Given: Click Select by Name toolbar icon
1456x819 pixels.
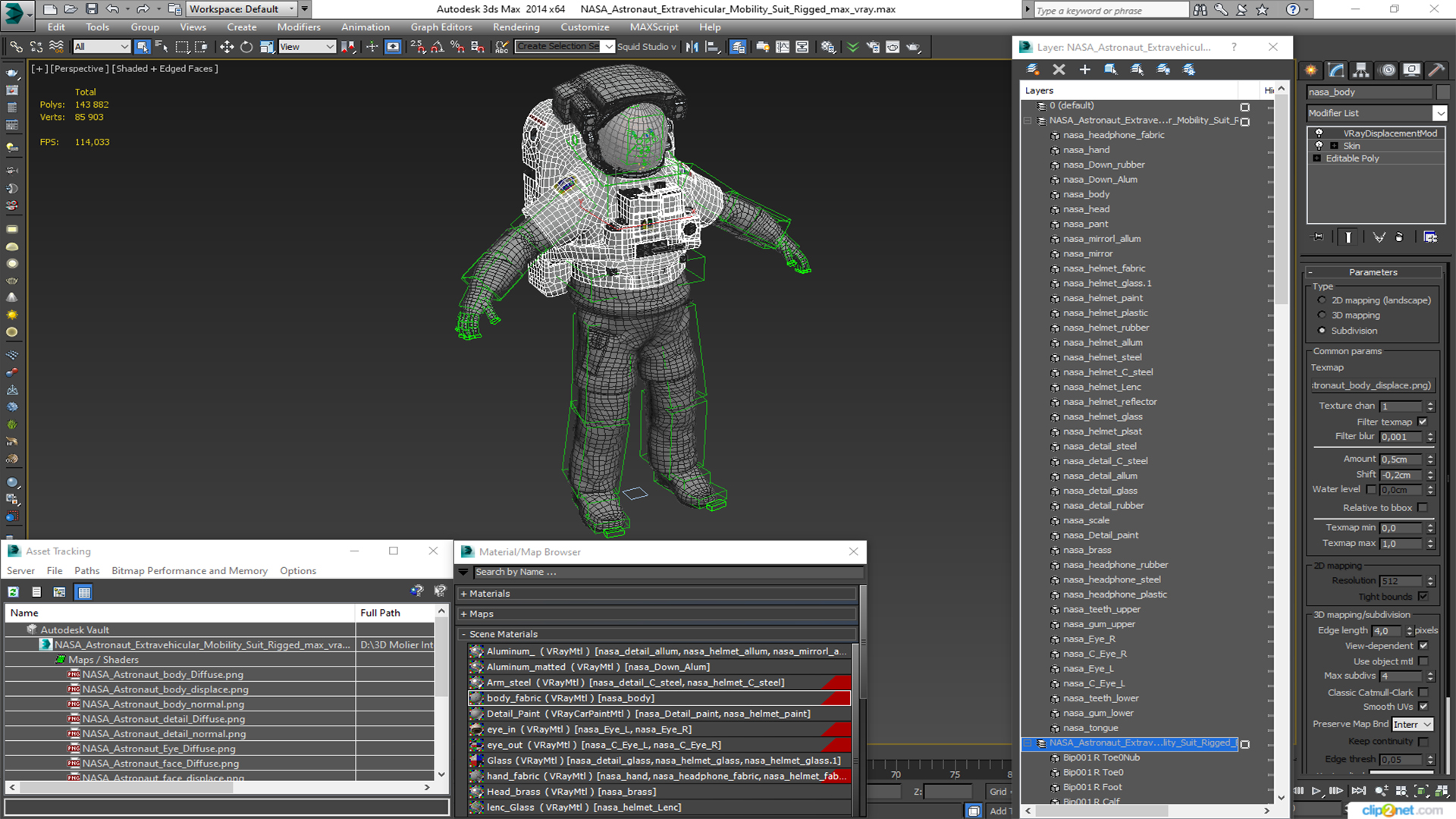Looking at the screenshot, I should coord(162,47).
